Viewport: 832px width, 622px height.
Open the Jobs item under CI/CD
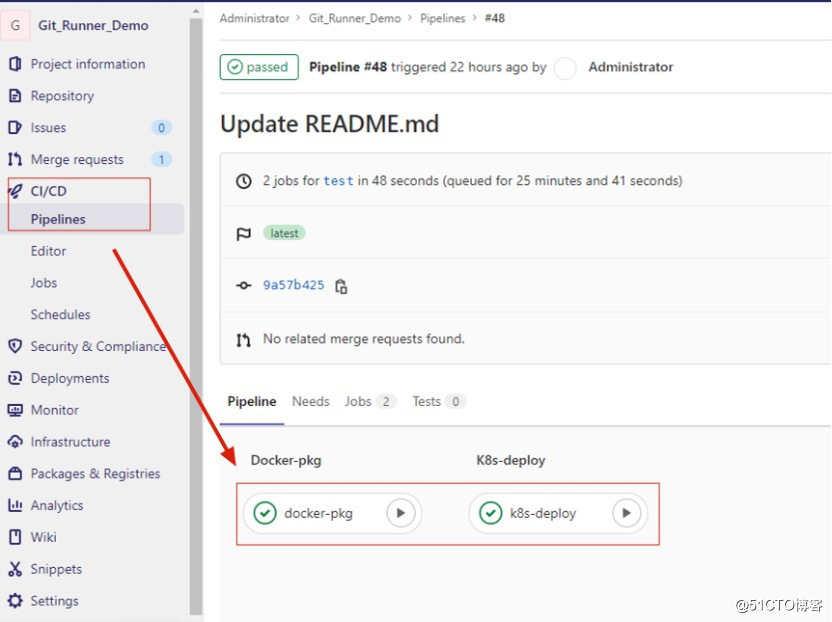[44, 283]
